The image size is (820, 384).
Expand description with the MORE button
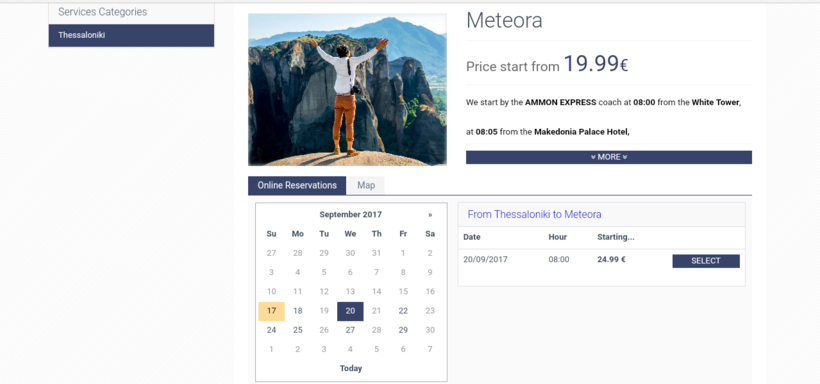[609, 157]
